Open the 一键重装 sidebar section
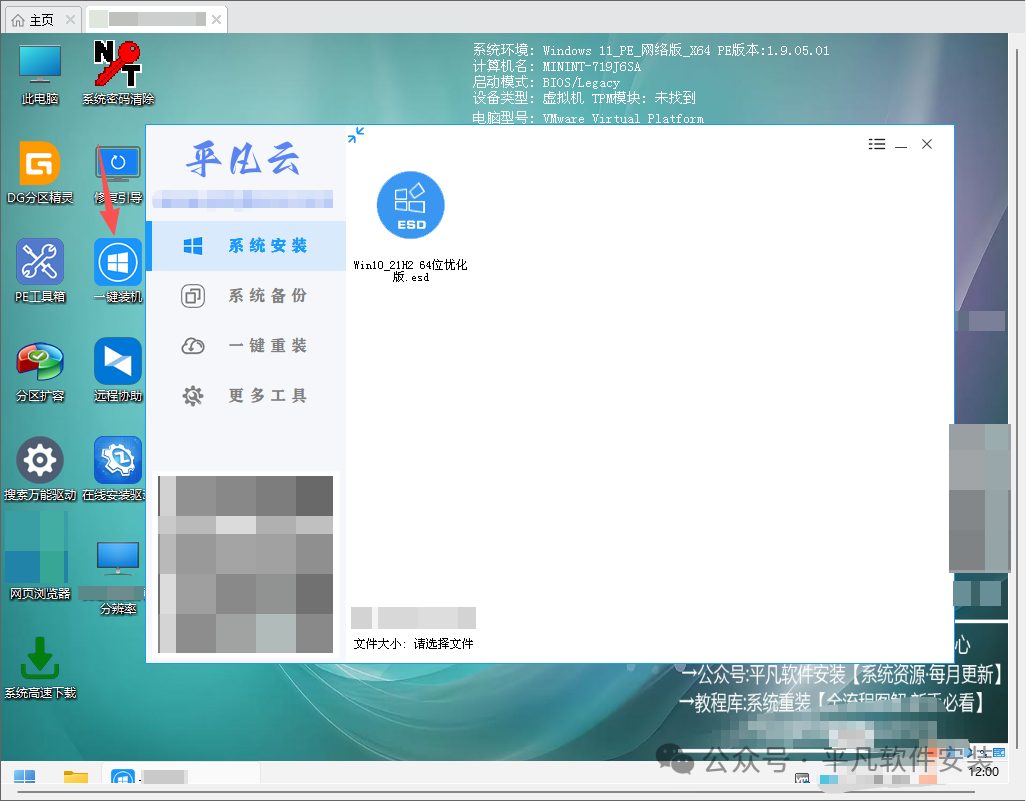Screen dimensions: 1026x801 click(249, 346)
